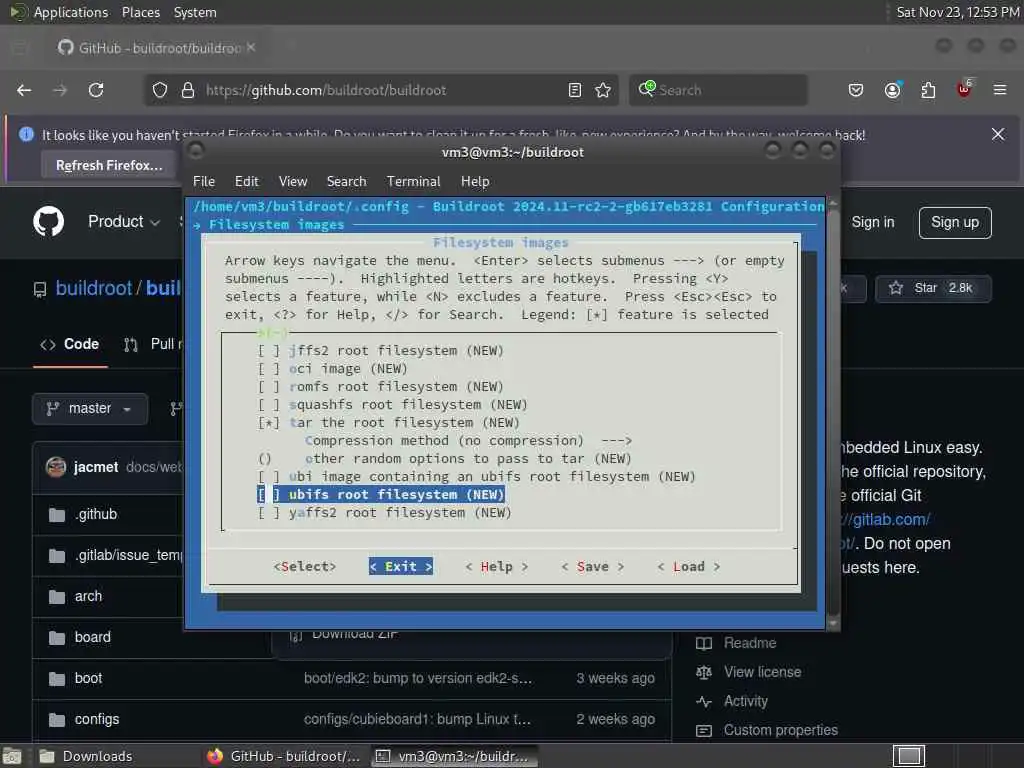This screenshot has height=768, width=1024.
Task: Click Refresh Firefox button
Action: pyautogui.click(x=109, y=165)
